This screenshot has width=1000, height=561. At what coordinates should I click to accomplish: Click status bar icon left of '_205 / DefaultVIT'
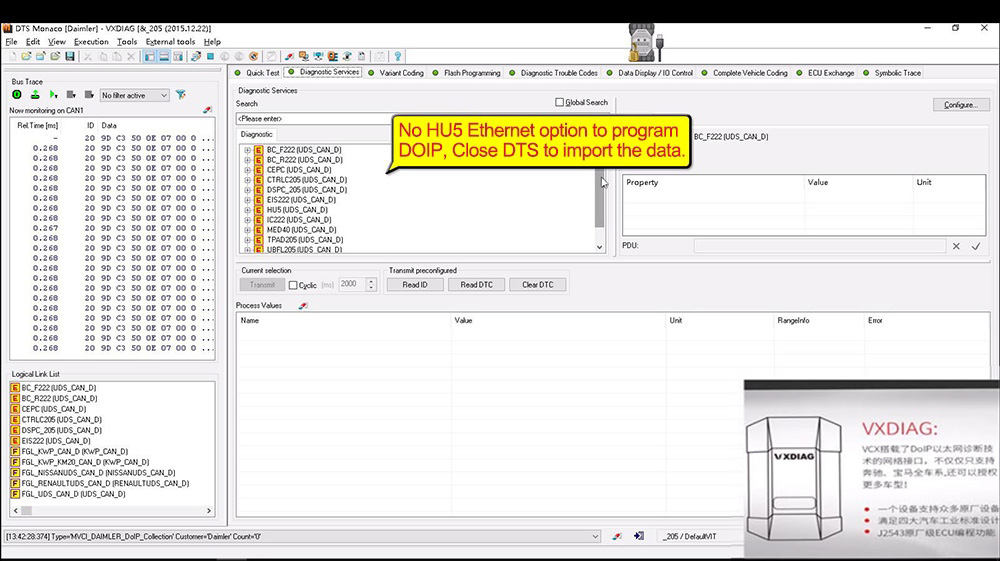[639, 537]
